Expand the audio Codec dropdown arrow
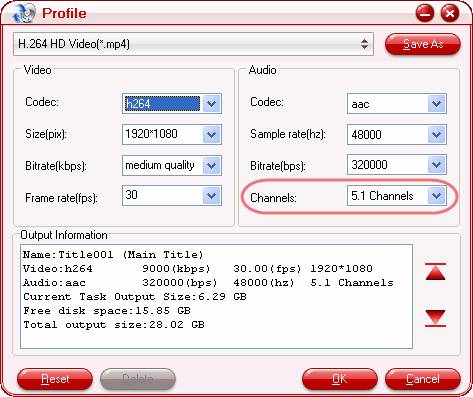Viewport: 473px width, 397px height. pyautogui.click(x=436, y=104)
